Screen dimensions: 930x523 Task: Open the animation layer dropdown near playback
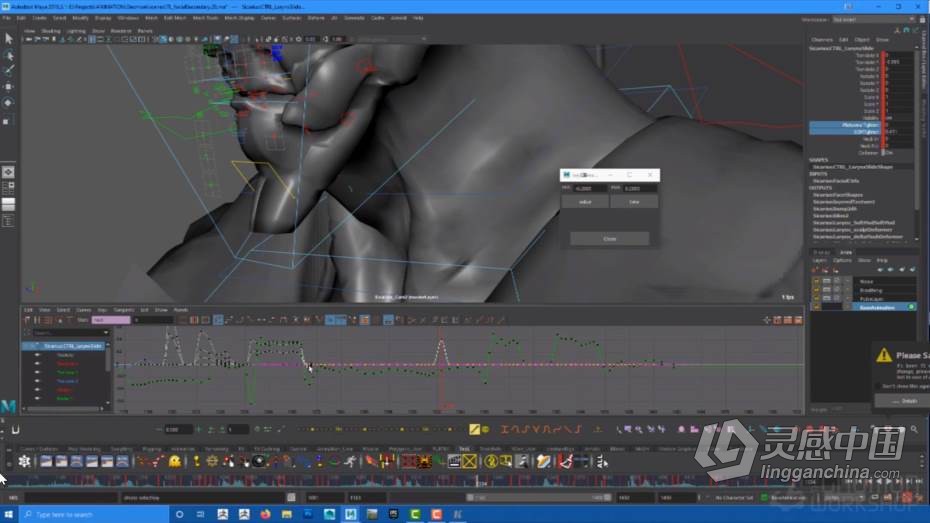pos(789,498)
